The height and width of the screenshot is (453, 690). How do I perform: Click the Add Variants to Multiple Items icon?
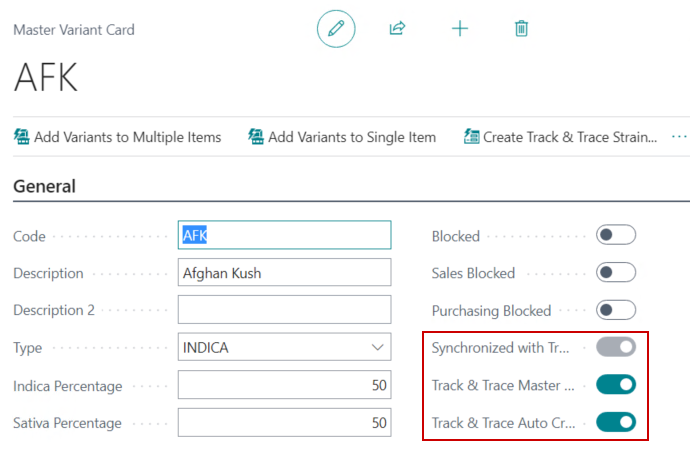click(22, 137)
